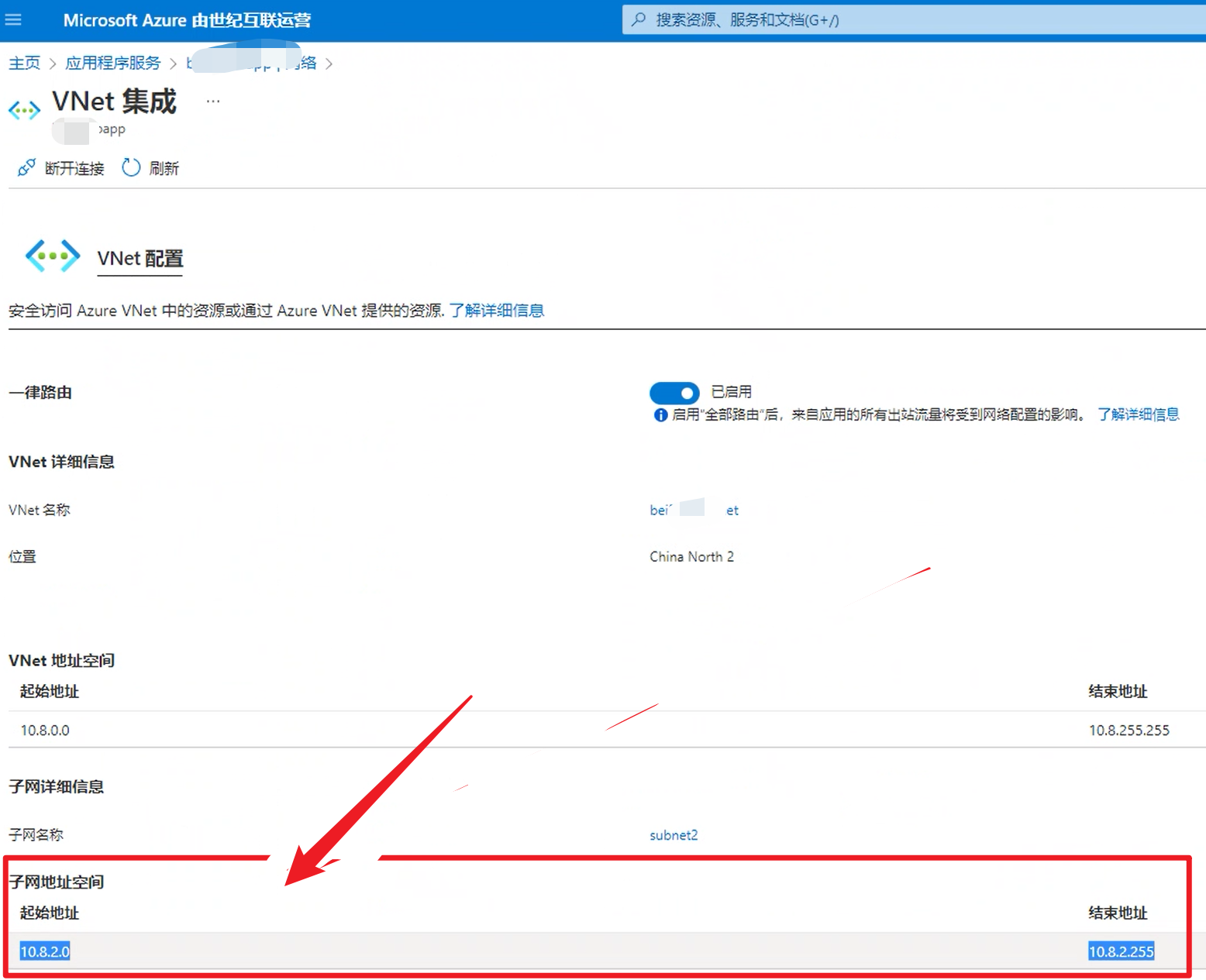Click the disconnect plug icon
This screenshot has width=1206, height=980.
(x=26, y=167)
